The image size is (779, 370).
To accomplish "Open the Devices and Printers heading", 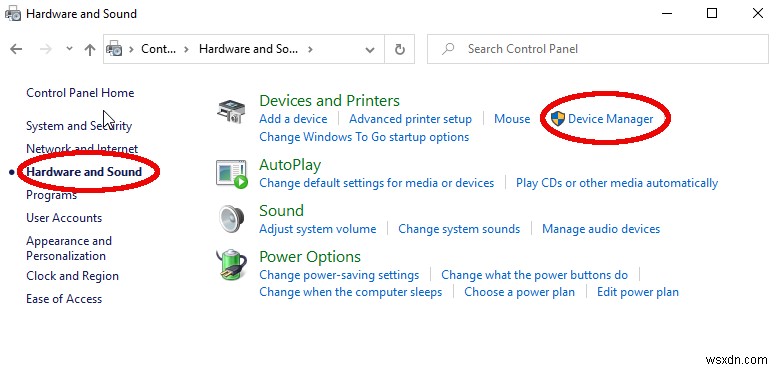I will point(329,101).
